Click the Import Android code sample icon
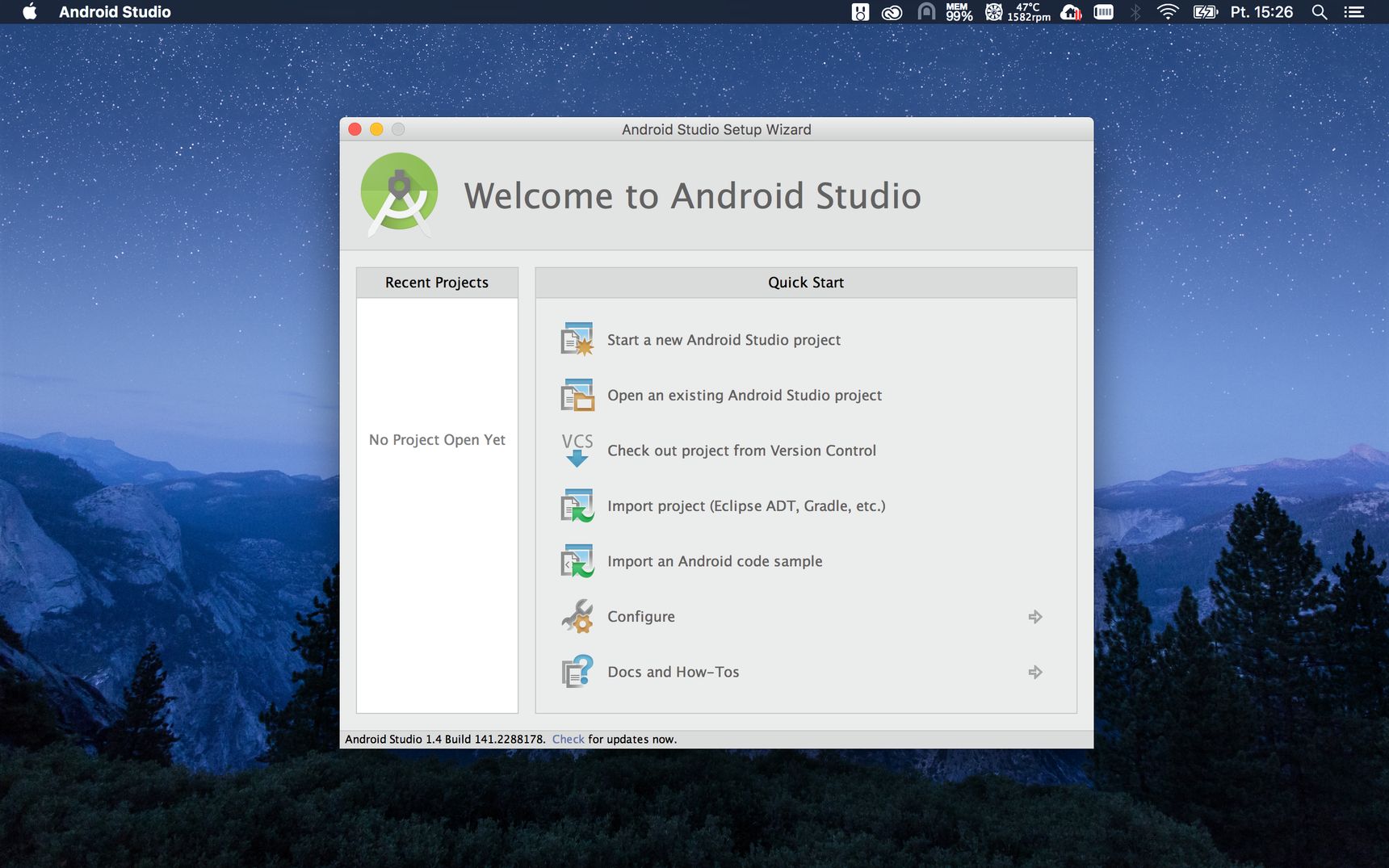The image size is (1389, 868). pos(577,561)
